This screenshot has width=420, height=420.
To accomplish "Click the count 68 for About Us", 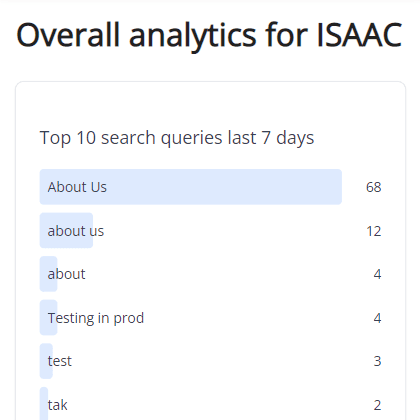I will point(373,187).
